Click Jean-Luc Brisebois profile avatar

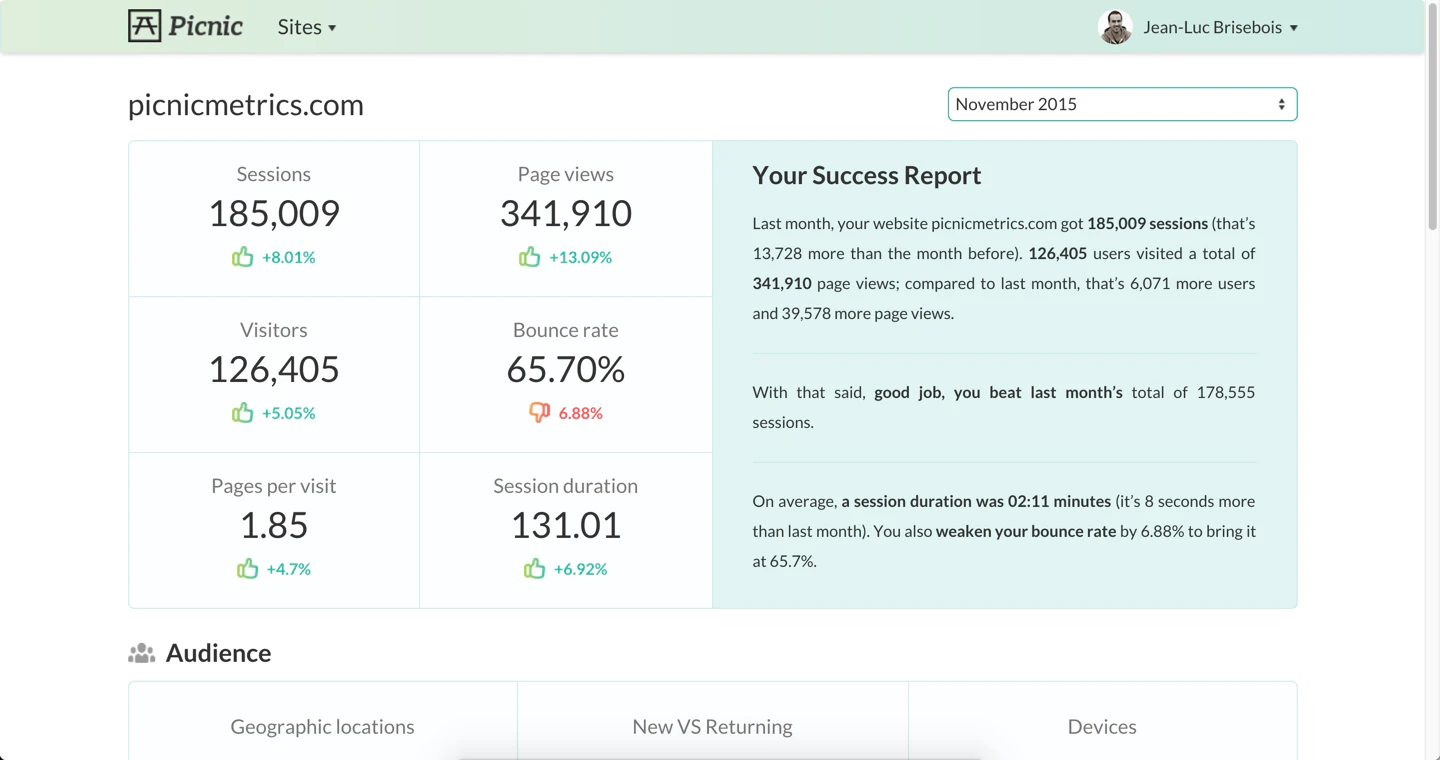(1115, 27)
